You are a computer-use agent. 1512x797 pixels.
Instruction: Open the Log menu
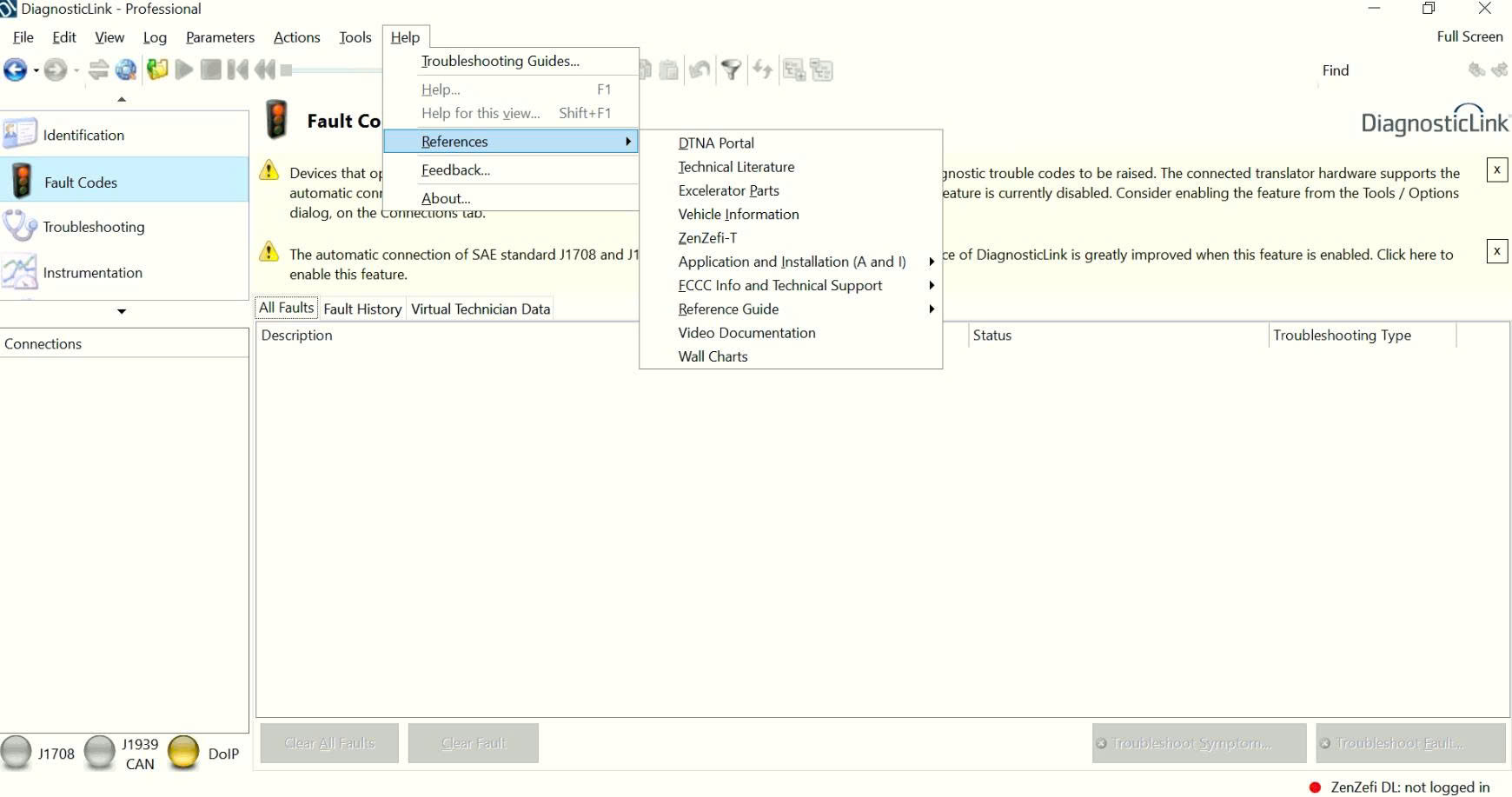[x=155, y=37]
